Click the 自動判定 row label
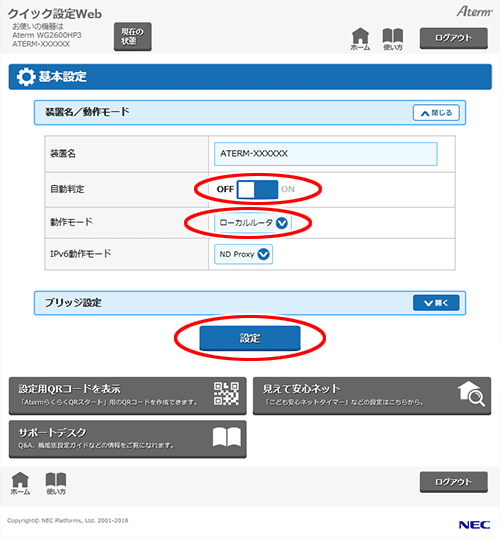The image size is (500, 538). click(67, 189)
